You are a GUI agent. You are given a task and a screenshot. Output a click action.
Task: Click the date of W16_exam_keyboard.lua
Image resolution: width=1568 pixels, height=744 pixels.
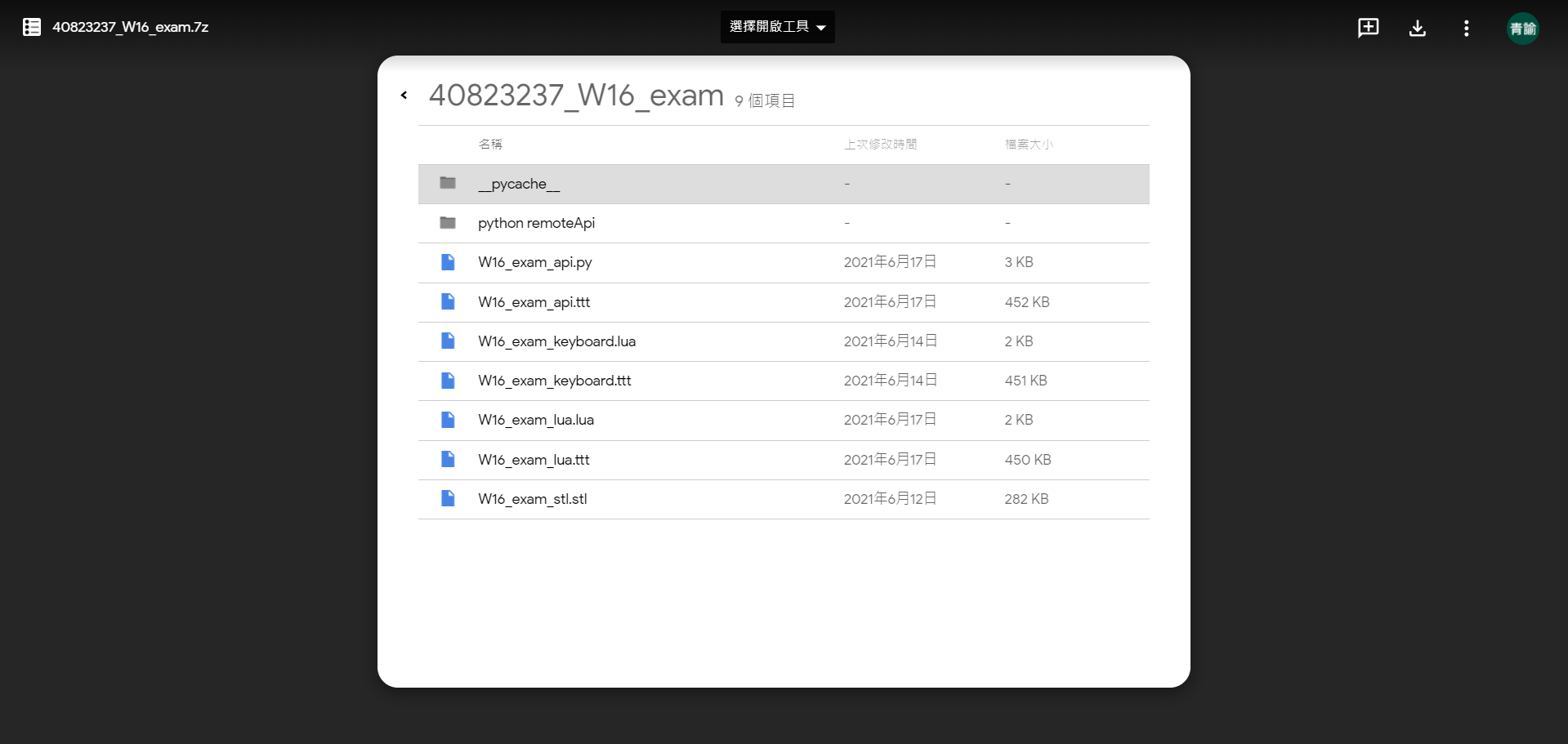890,341
